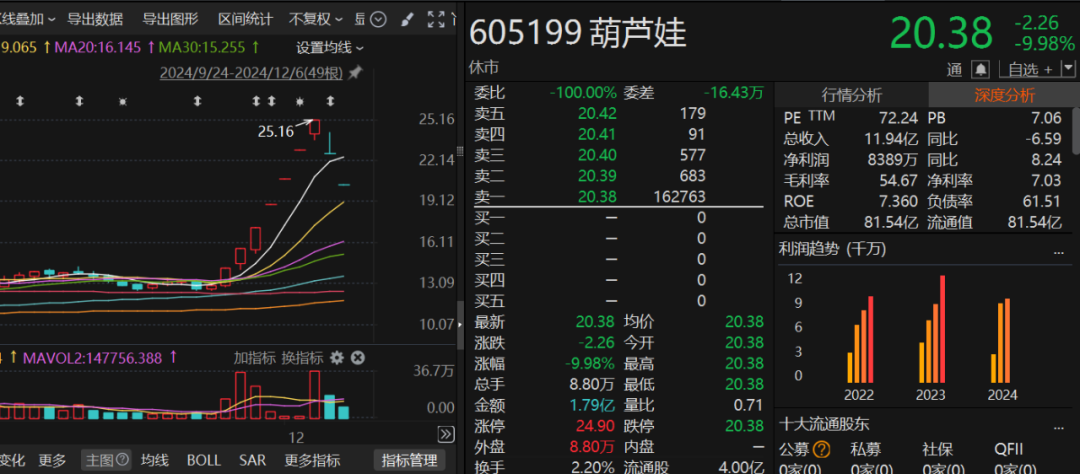1080x474 pixels.
Task: Click the QFII shareholder category
Action: click(1008, 450)
